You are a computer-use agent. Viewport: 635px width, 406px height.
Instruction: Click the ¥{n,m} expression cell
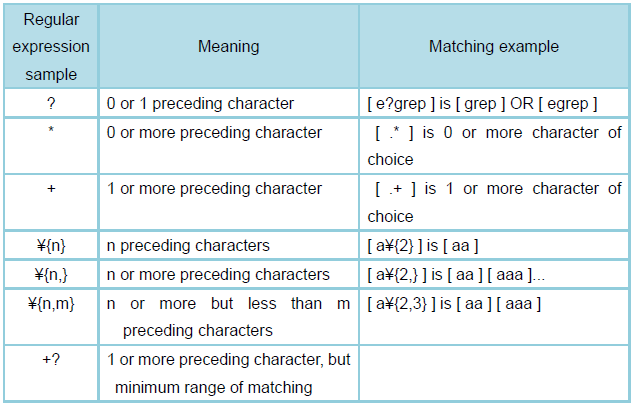pos(50,303)
